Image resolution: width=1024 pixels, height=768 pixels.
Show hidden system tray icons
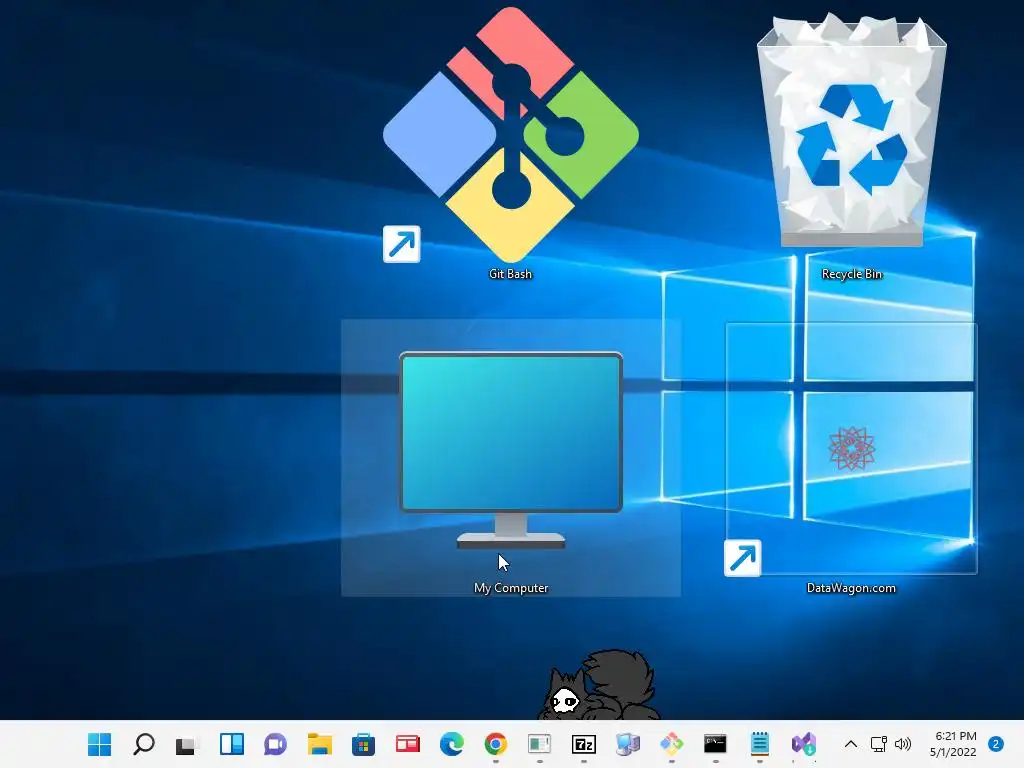(850, 744)
